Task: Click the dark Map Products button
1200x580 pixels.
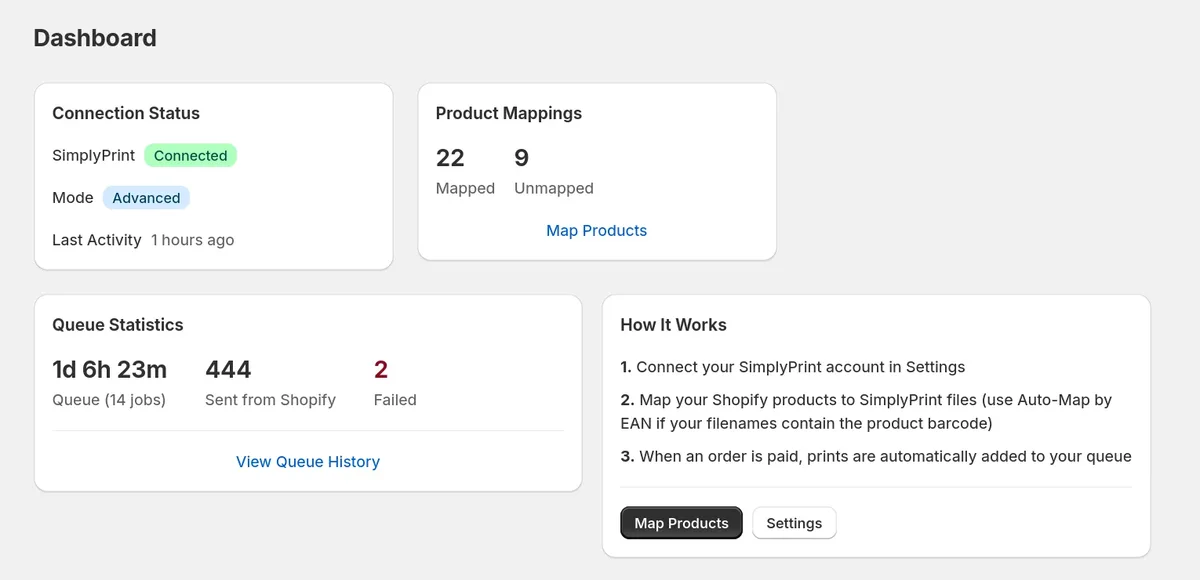Action: [681, 523]
